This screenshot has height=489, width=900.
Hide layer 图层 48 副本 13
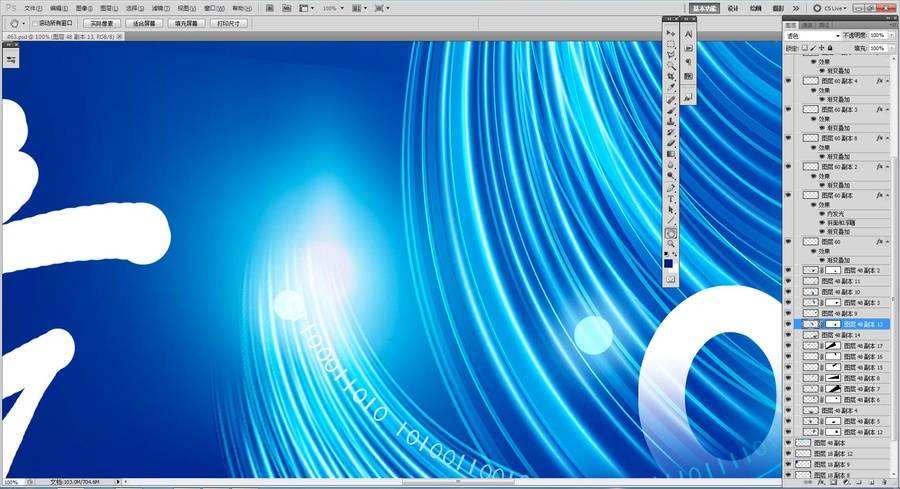pyautogui.click(x=788, y=324)
